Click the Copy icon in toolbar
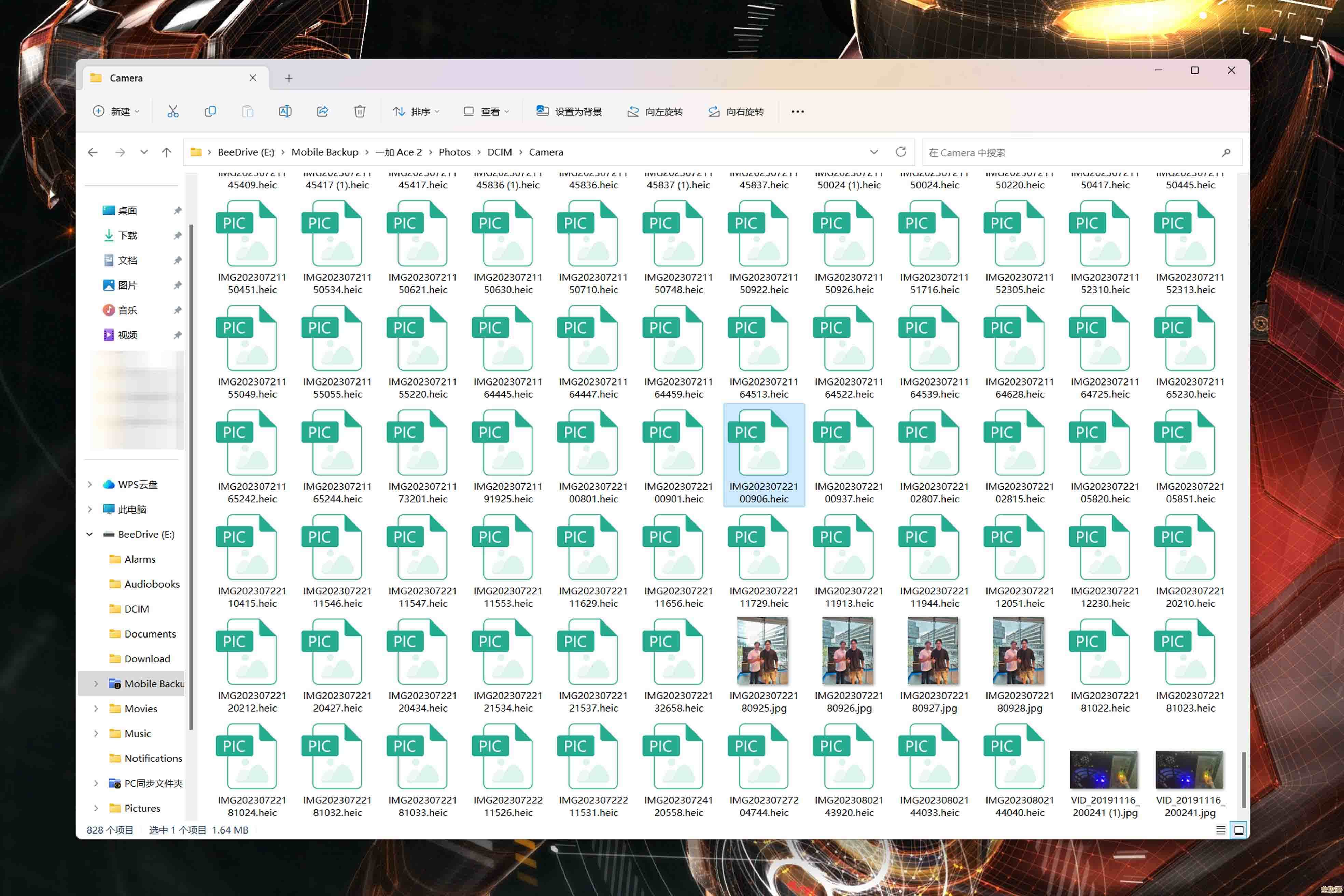 210,111
